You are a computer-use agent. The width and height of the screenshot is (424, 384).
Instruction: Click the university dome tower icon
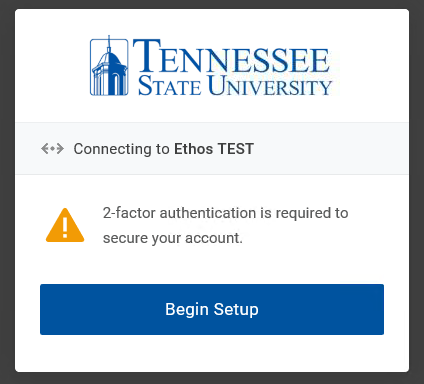[109, 67]
